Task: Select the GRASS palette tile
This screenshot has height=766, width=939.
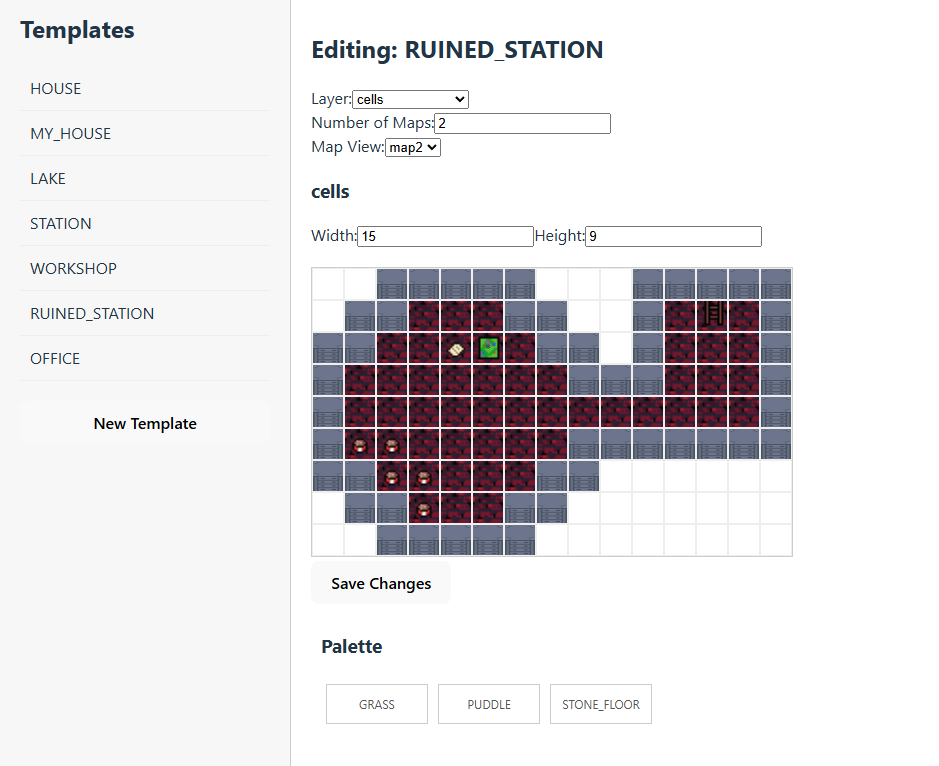Action: [x=377, y=704]
